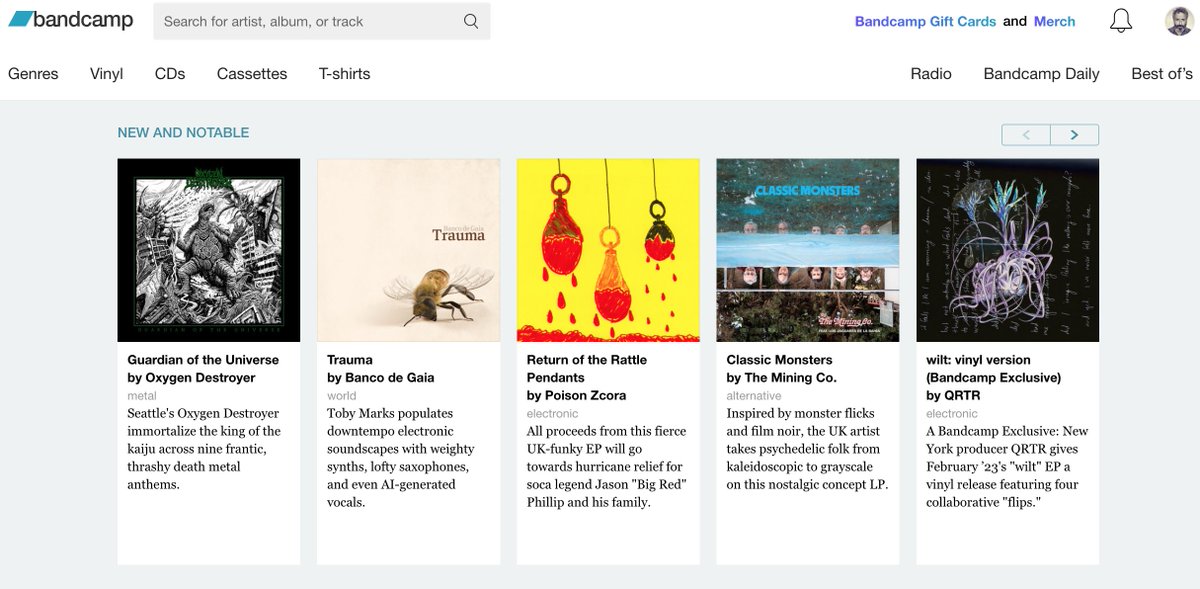Select the 'world' genre tag
Image resolution: width=1200 pixels, height=589 pixels.
coord(342,396)
